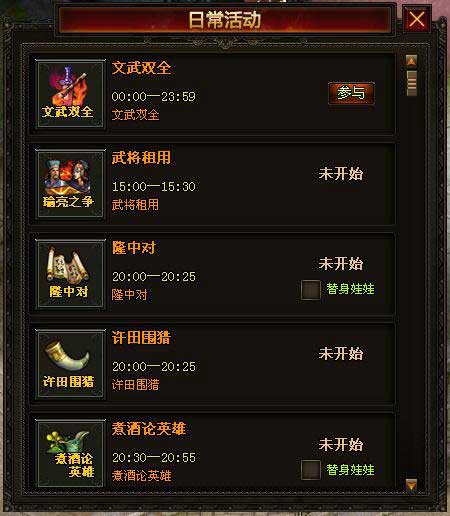450x516 pixels.
Task: Click the scrollbar up arrow
Action: pos(412,61)
